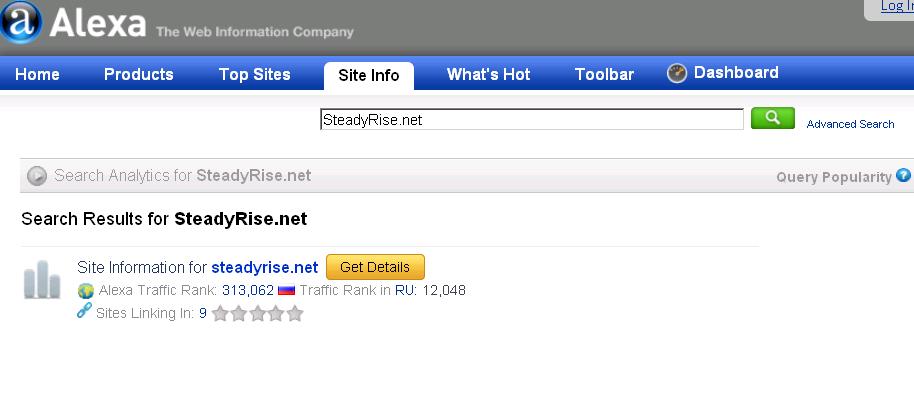Click the Dashboard gauge icon
This screenshot has width=914, height=400.
click(677, 73)
